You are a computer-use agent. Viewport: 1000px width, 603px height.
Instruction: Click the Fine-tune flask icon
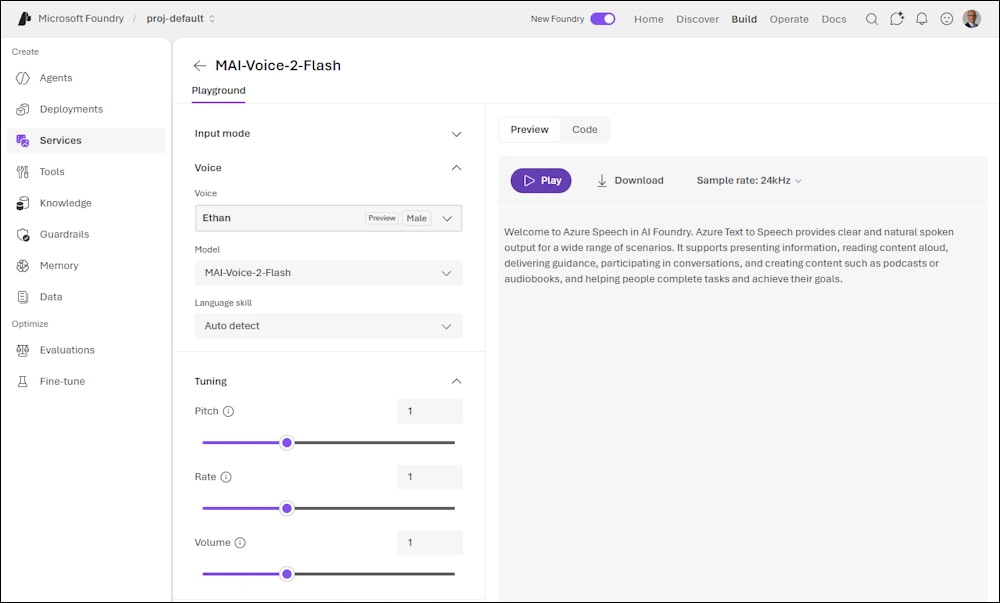(x=23, y=381)
